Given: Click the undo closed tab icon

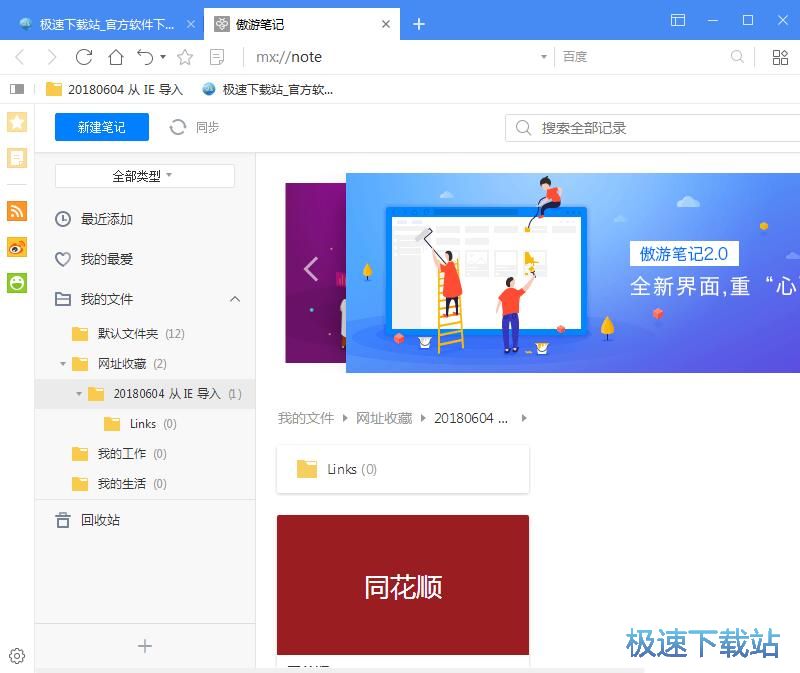Looking at the screenshot, I should coord(145,57).
